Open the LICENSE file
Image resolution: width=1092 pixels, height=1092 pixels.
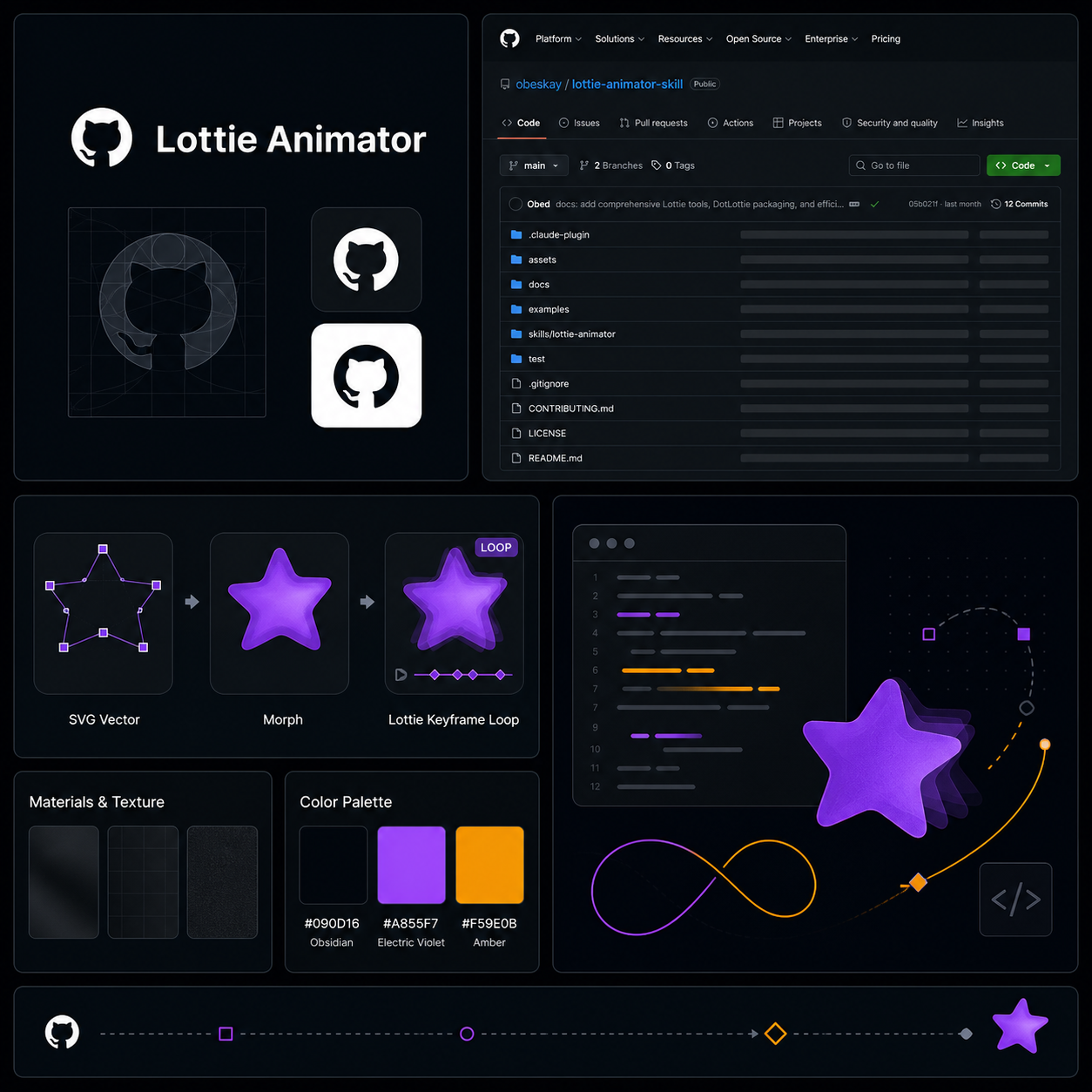[547, 434]
